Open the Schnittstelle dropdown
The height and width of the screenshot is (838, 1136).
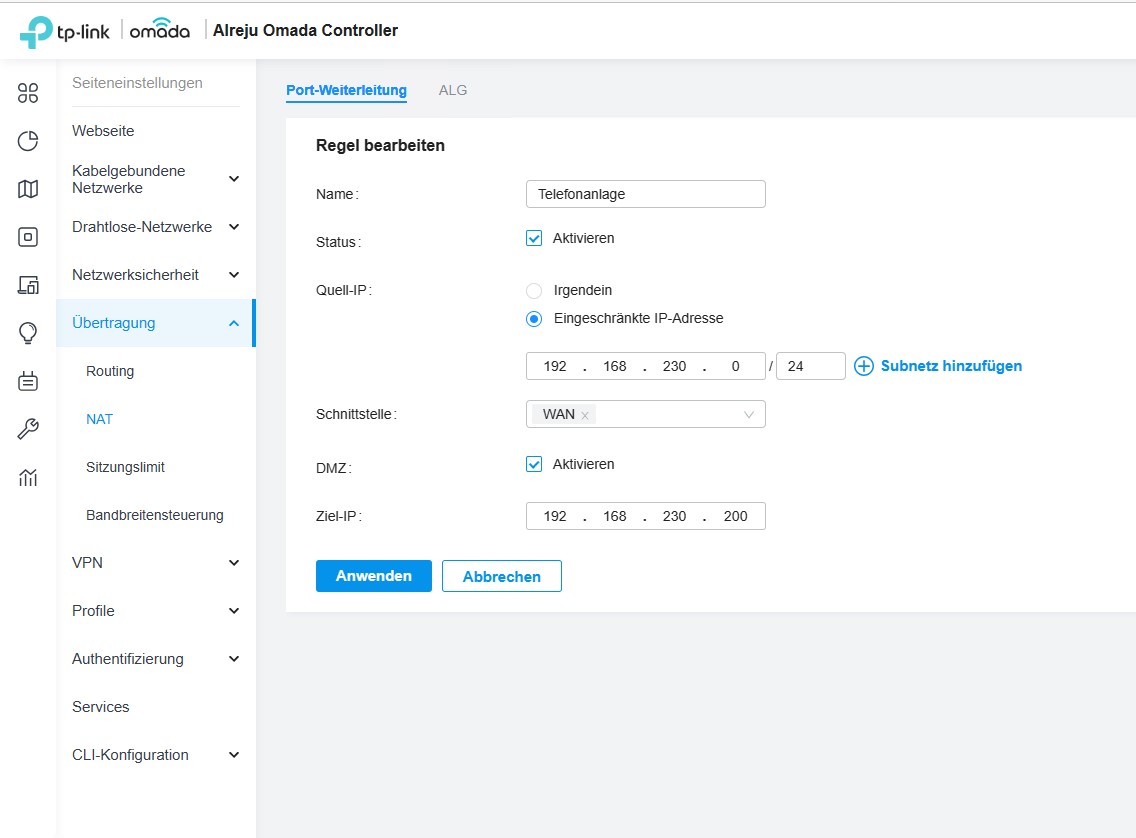tap(748, 415)
